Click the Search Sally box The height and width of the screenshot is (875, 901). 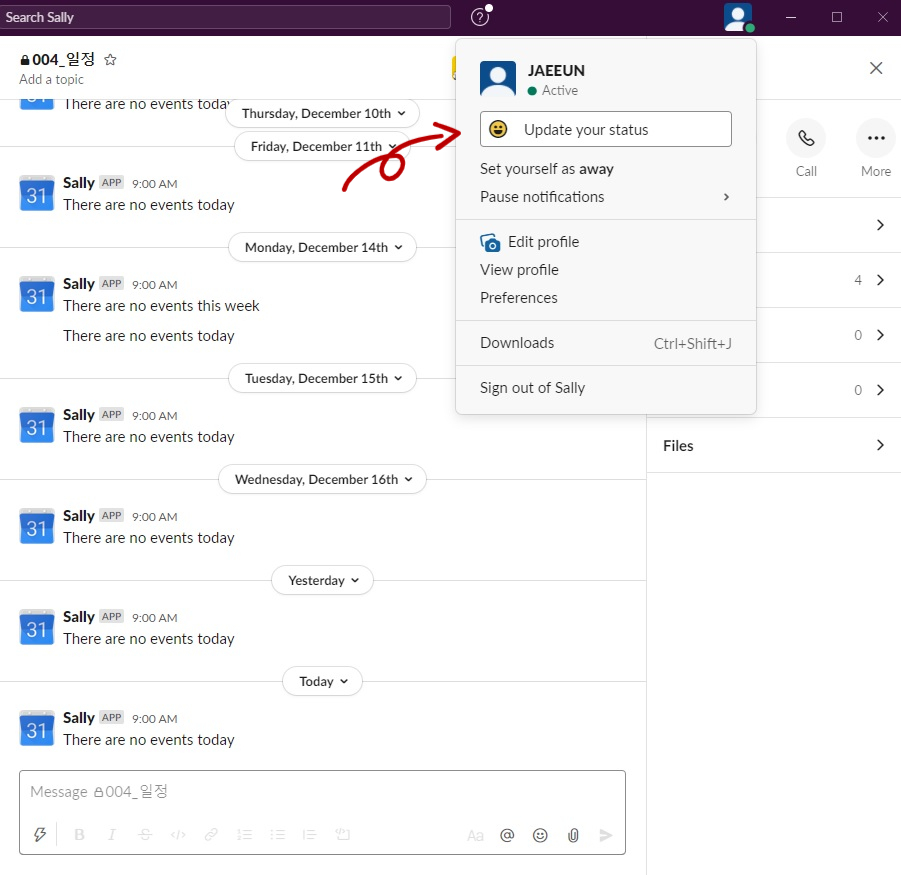pyautogui.click(x=225, y=17)
